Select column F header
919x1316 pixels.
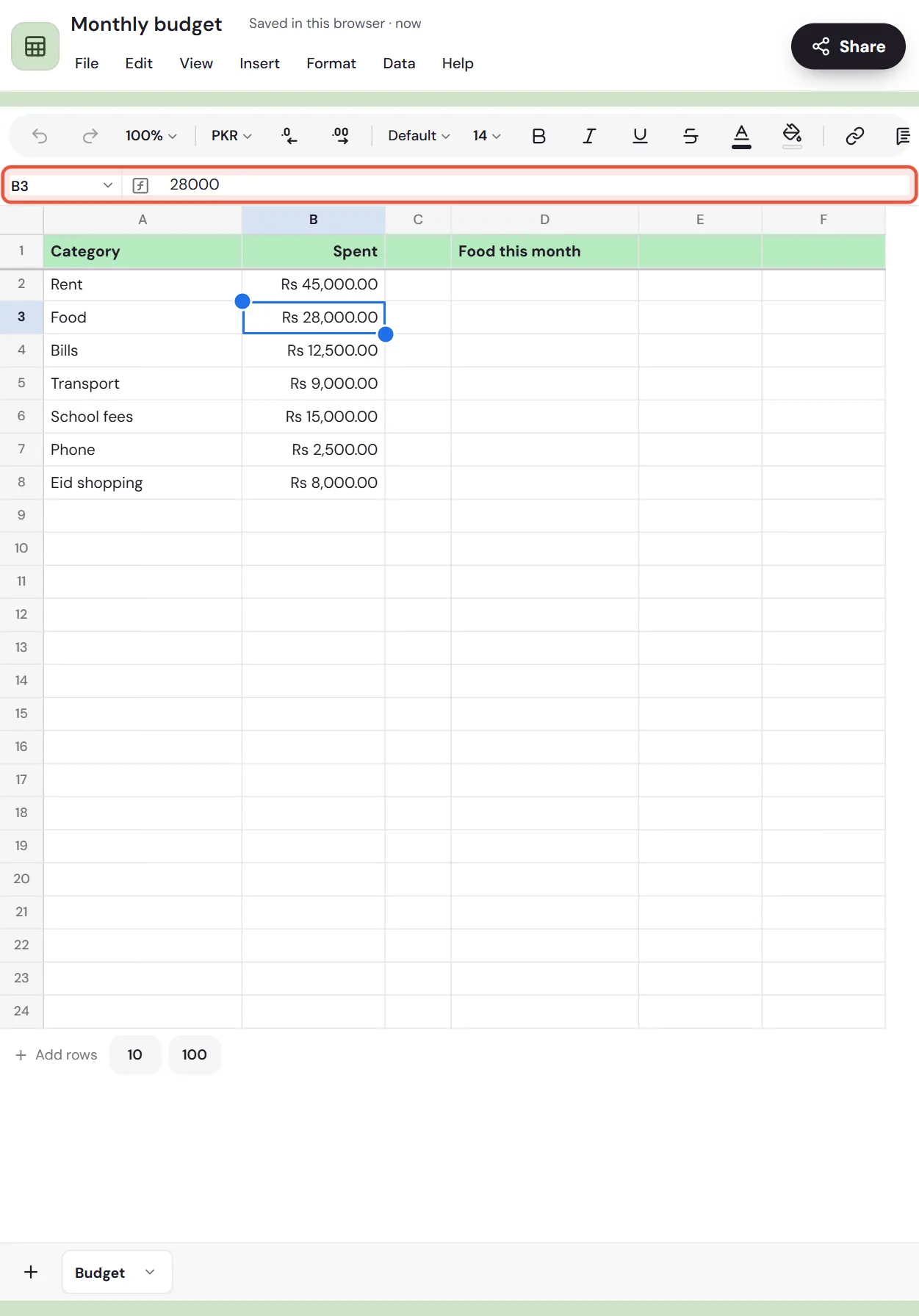[x=824, y=220]
